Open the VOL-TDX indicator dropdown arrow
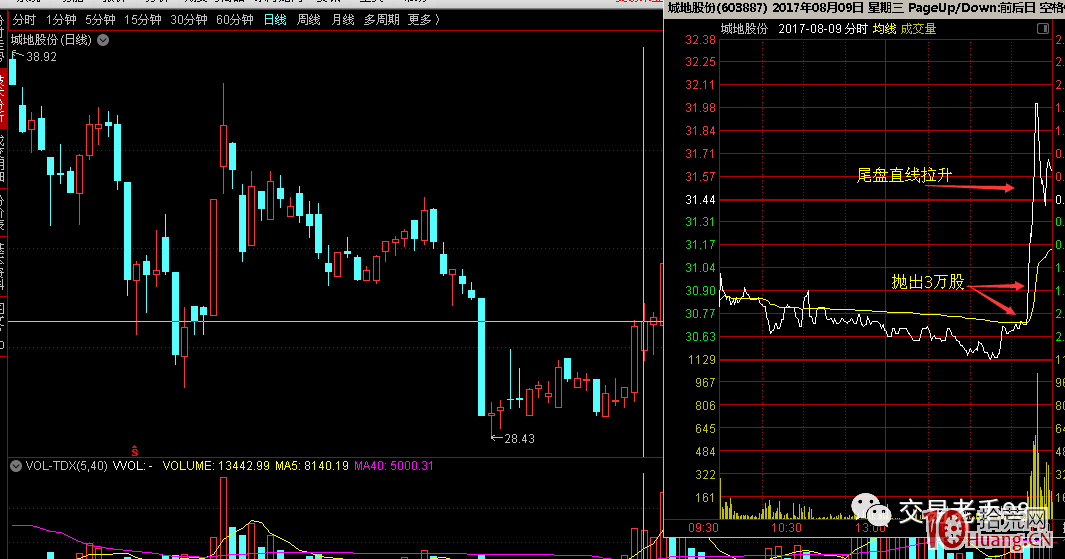This screenshot has height=559, width=1065. point(16,466)
